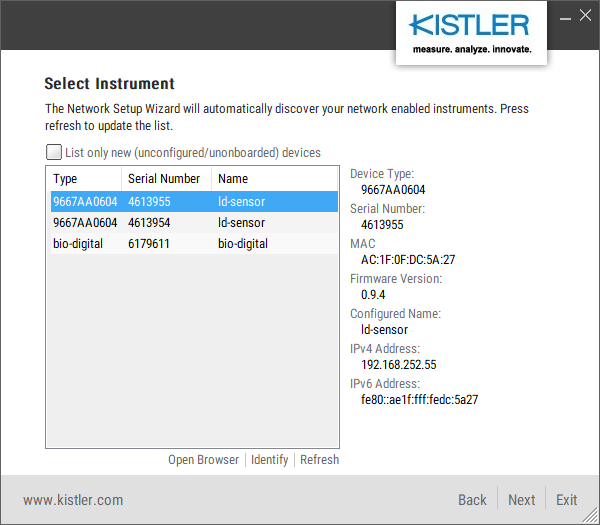Click empty area of device list
This screenshot has width=600, height=525.
pyautogui.click(x=193, y=350)
